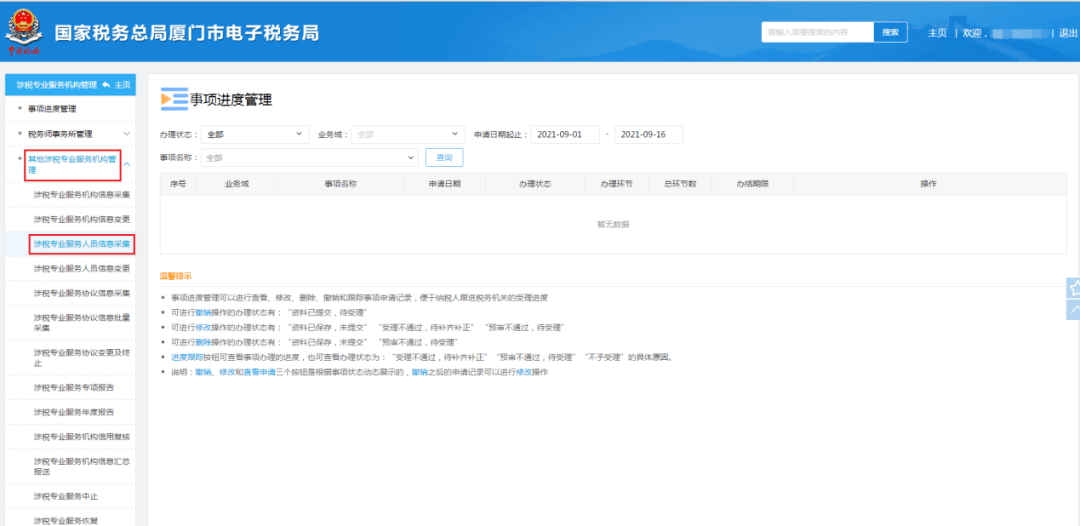Open 涉税专业服务年度报告 in sidebar
This screenshot has width=1080, height=526.
coord(73,412)
